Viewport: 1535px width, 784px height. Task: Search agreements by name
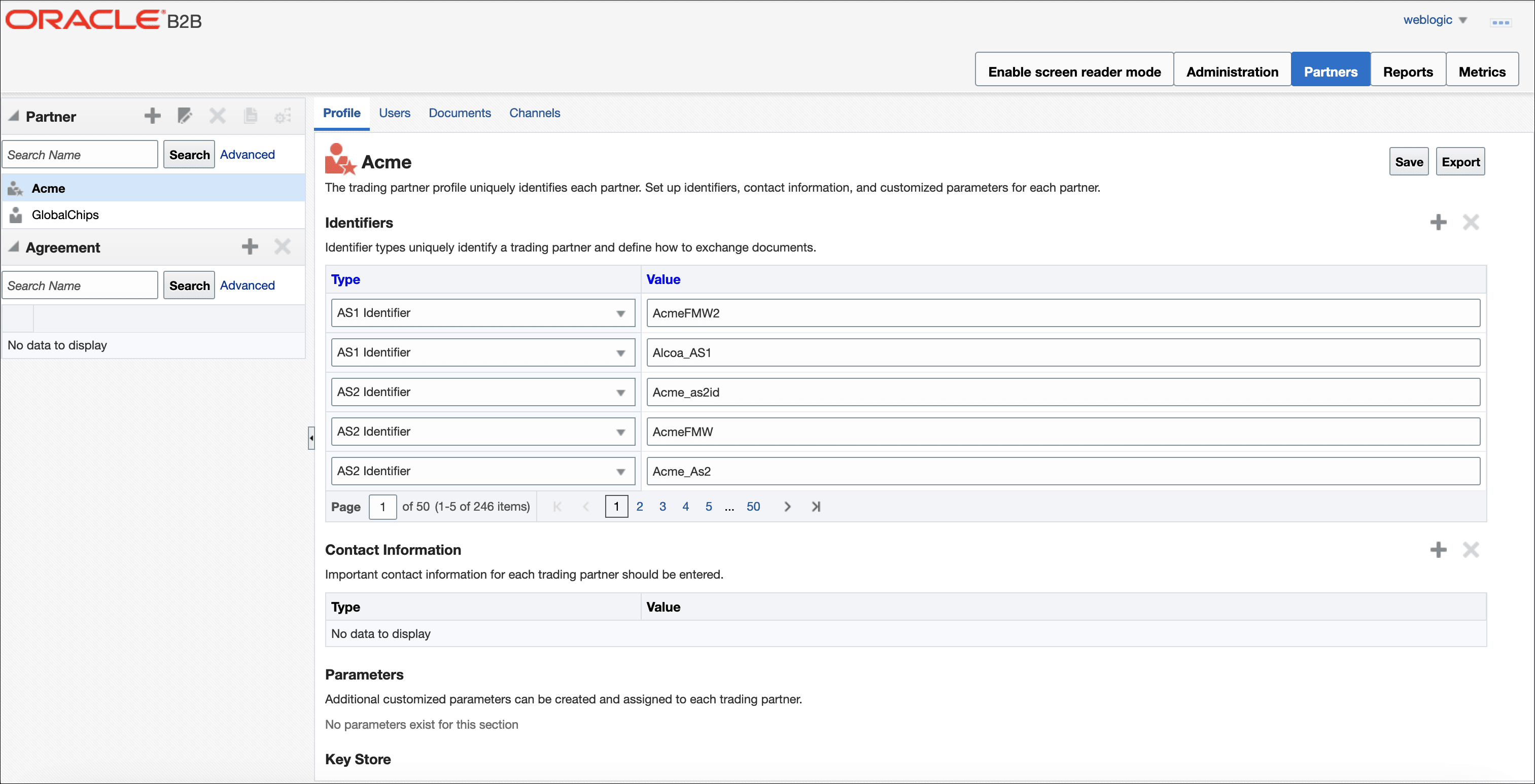189,286
